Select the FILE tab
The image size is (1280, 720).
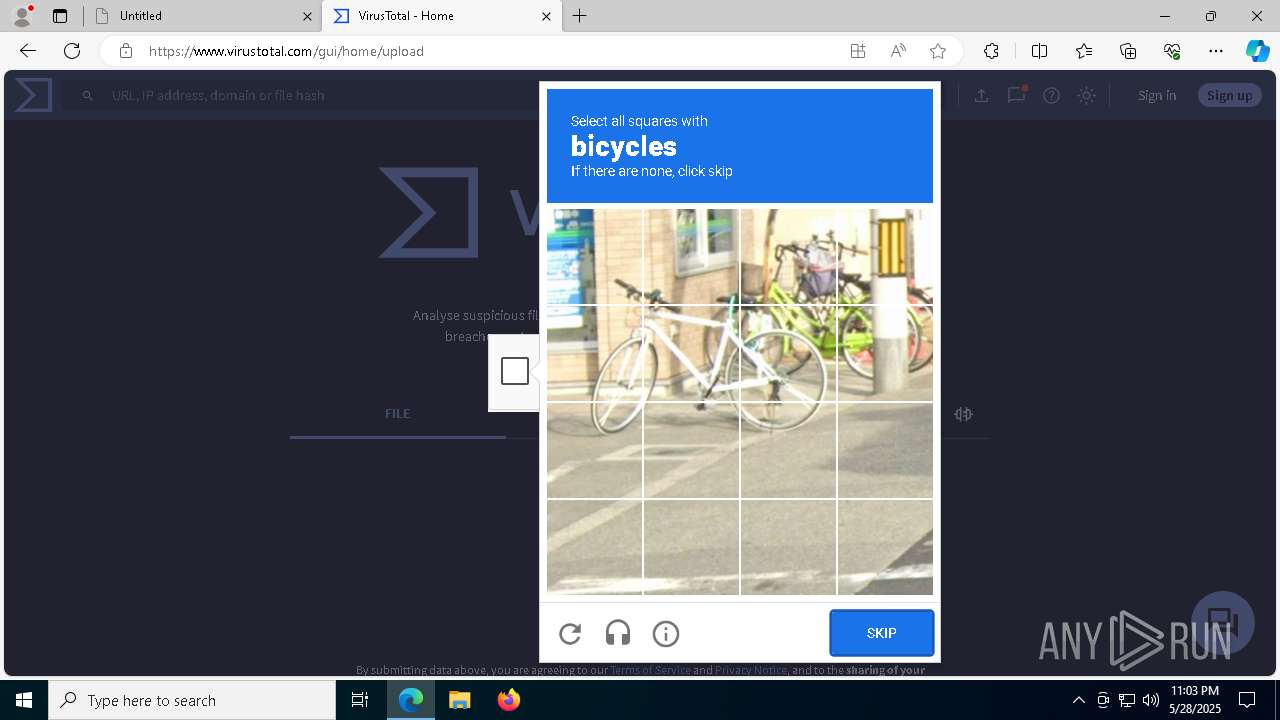coord(397,413)
